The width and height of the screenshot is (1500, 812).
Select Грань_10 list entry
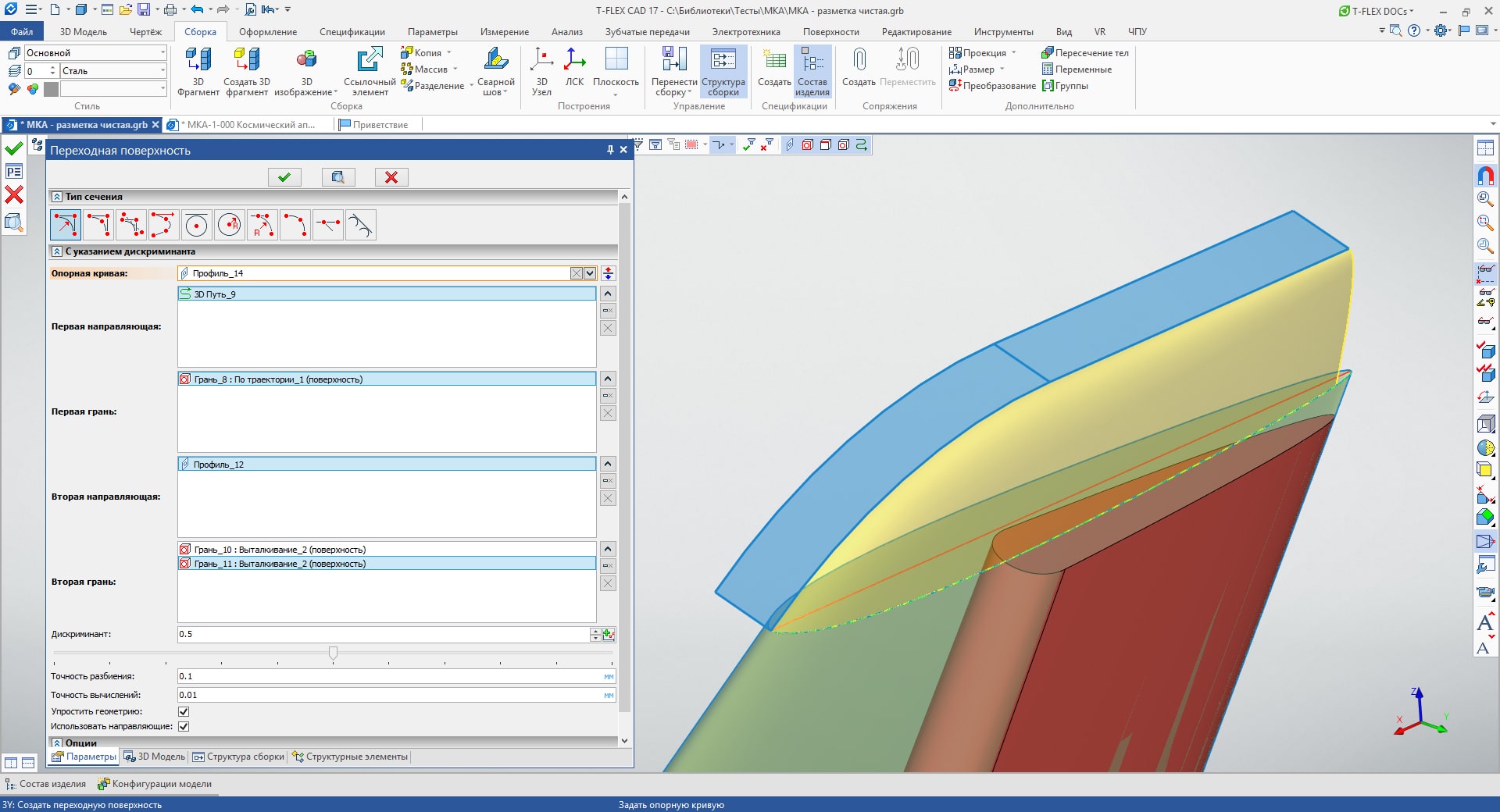pyautogui.click(x=387, y=550)
